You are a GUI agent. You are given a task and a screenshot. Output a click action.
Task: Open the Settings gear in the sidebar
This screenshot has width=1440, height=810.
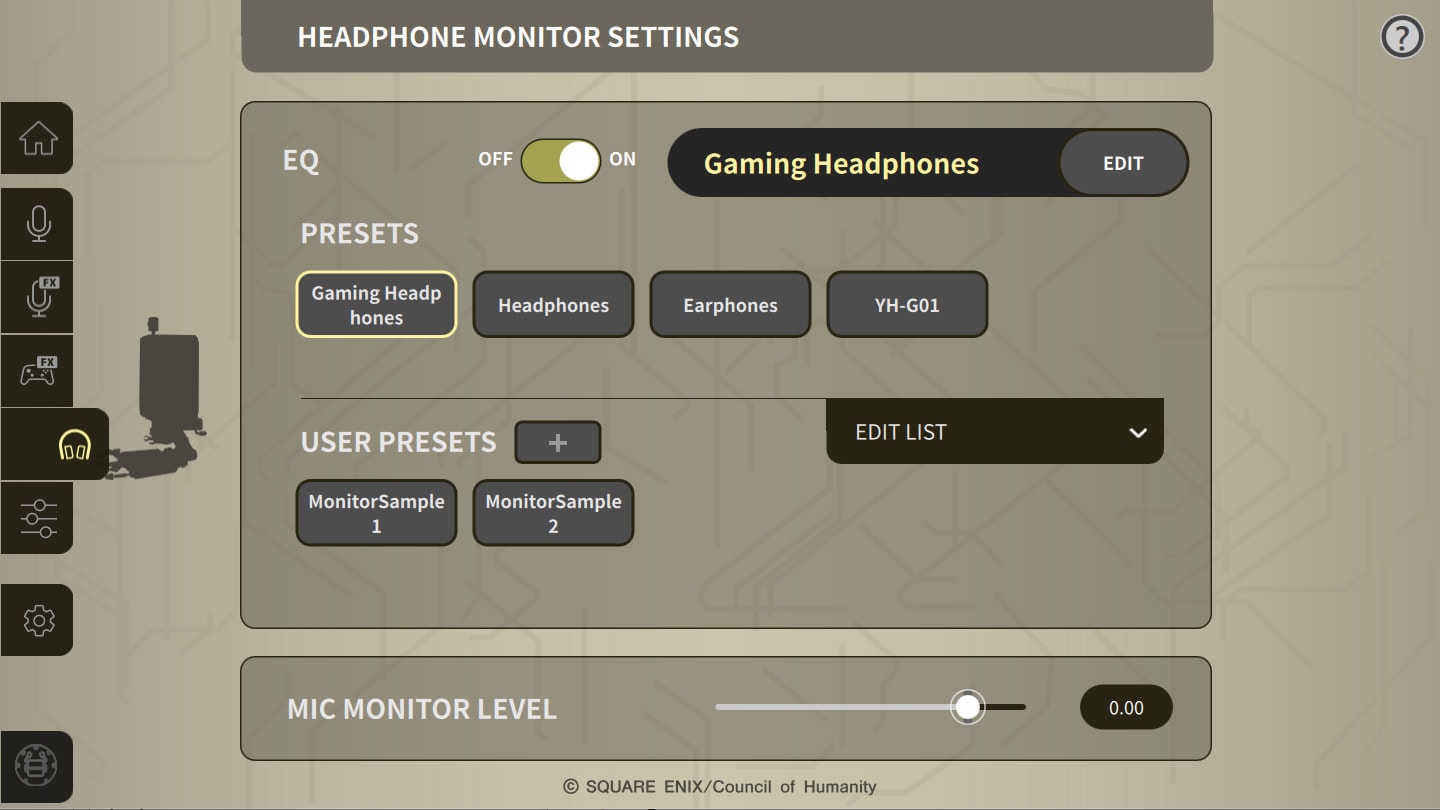click(37, 620)
